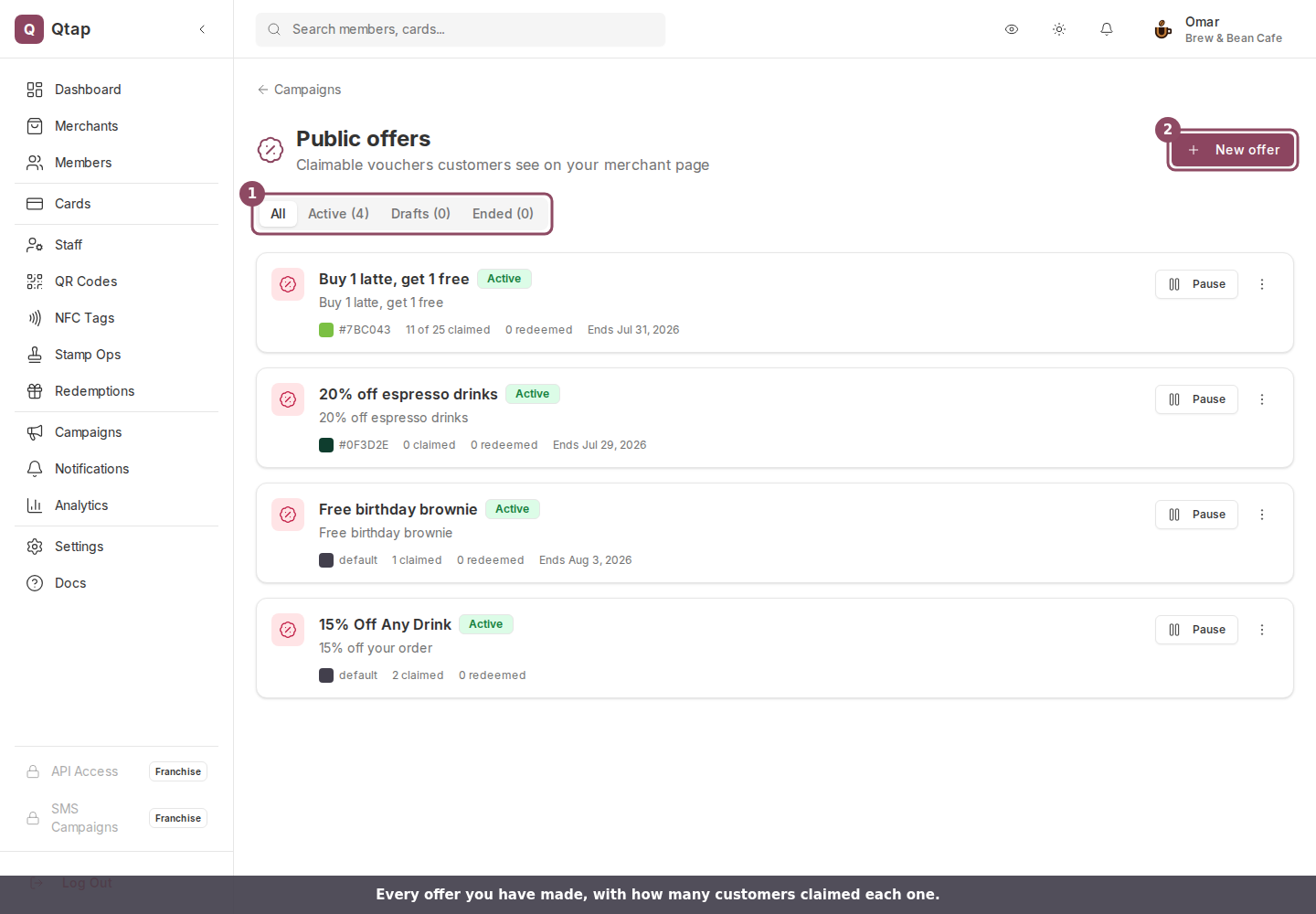Open the locked SMS Campaigns item
Screen dimensions: 1316x914
click(116, 818)
